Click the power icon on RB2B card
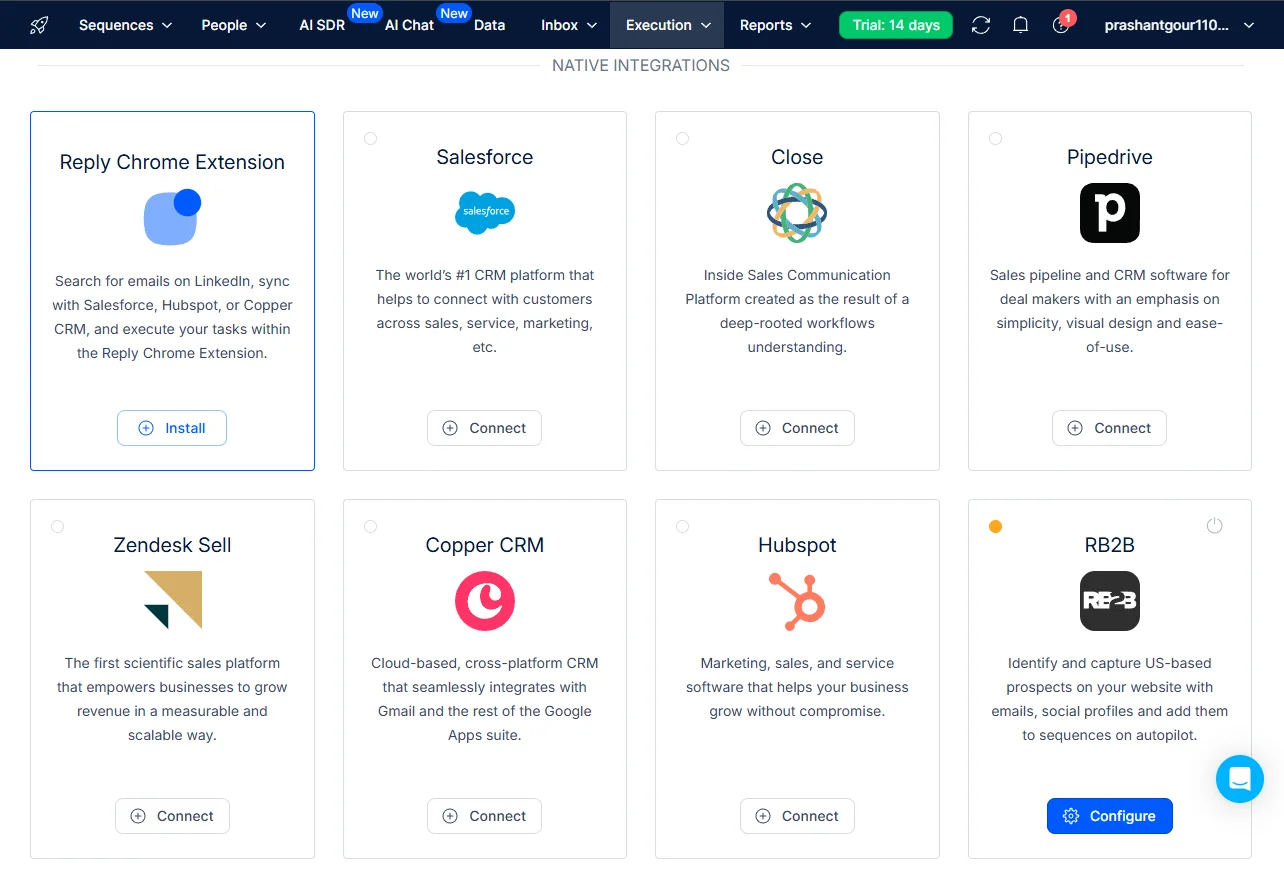The height and width of the screenshot is (875, 1284). pos(1214,526)
